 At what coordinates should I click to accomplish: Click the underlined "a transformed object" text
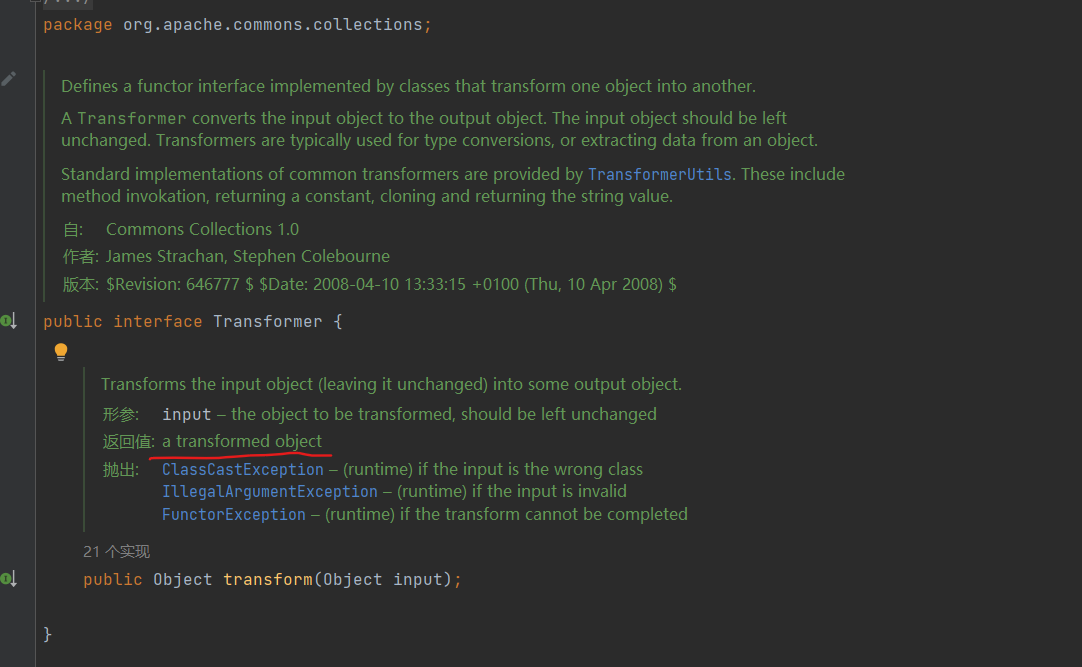242,441
